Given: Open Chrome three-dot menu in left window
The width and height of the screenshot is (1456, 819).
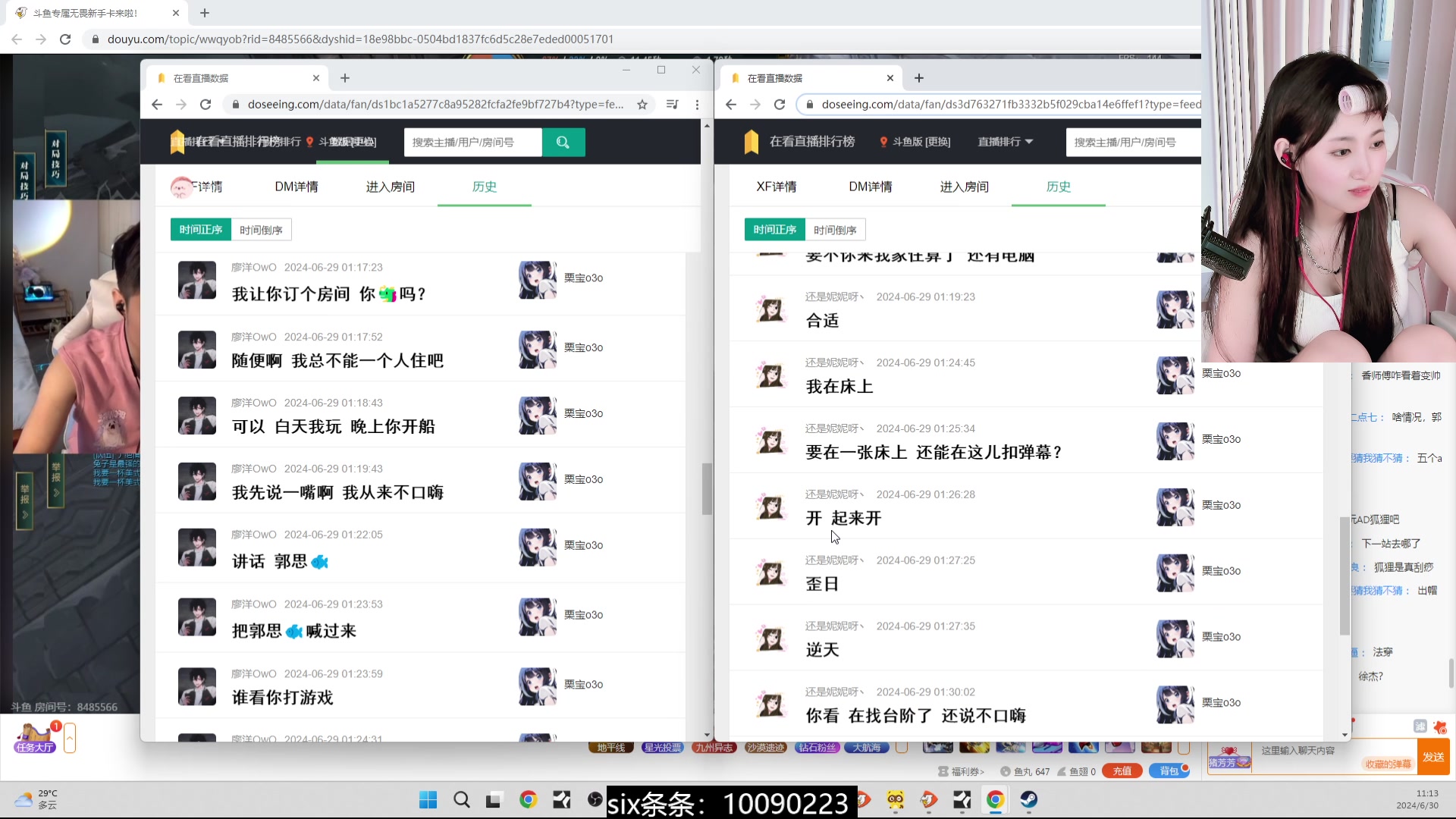Looking at the screenshot, I should click(x=697, y=105).
